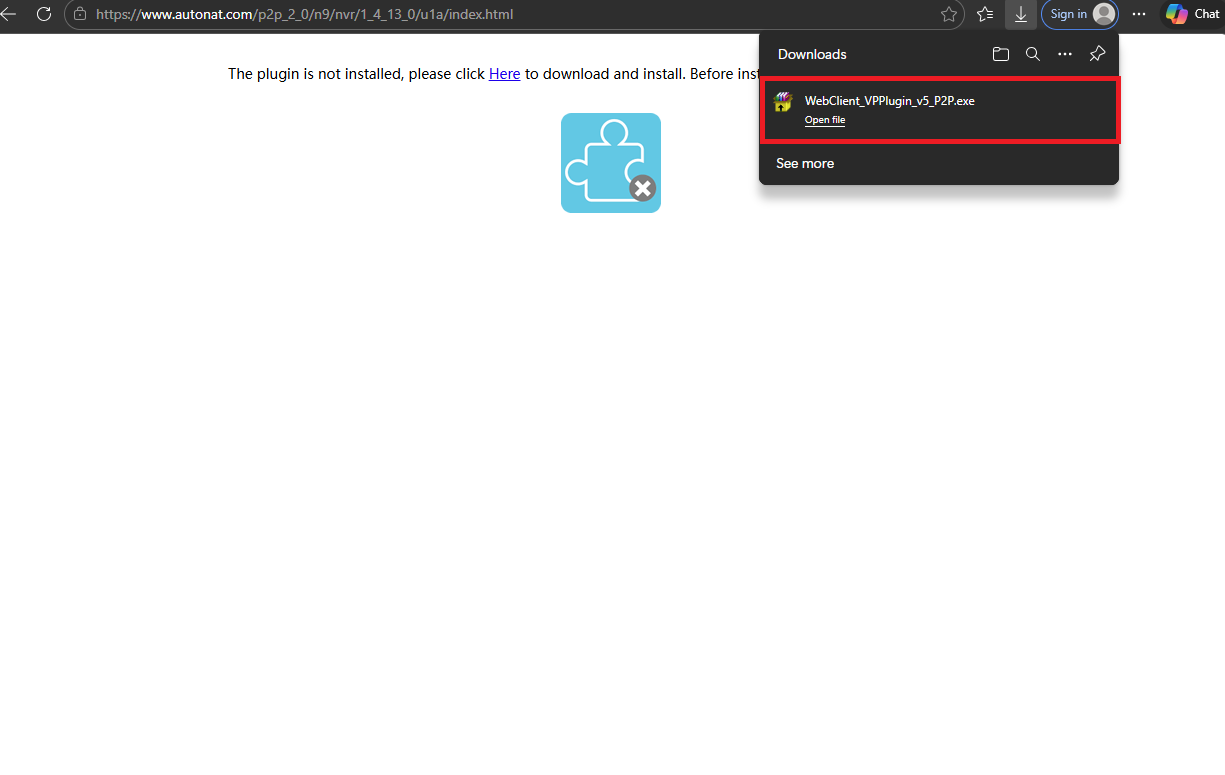This screenshot has height=775, width=1225.
Task: Click the browser back arrow
Action: click(12, 14)
